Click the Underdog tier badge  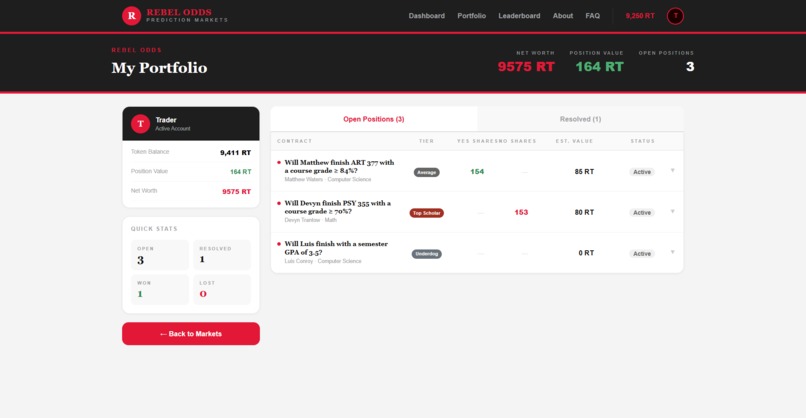coord(427,253)
